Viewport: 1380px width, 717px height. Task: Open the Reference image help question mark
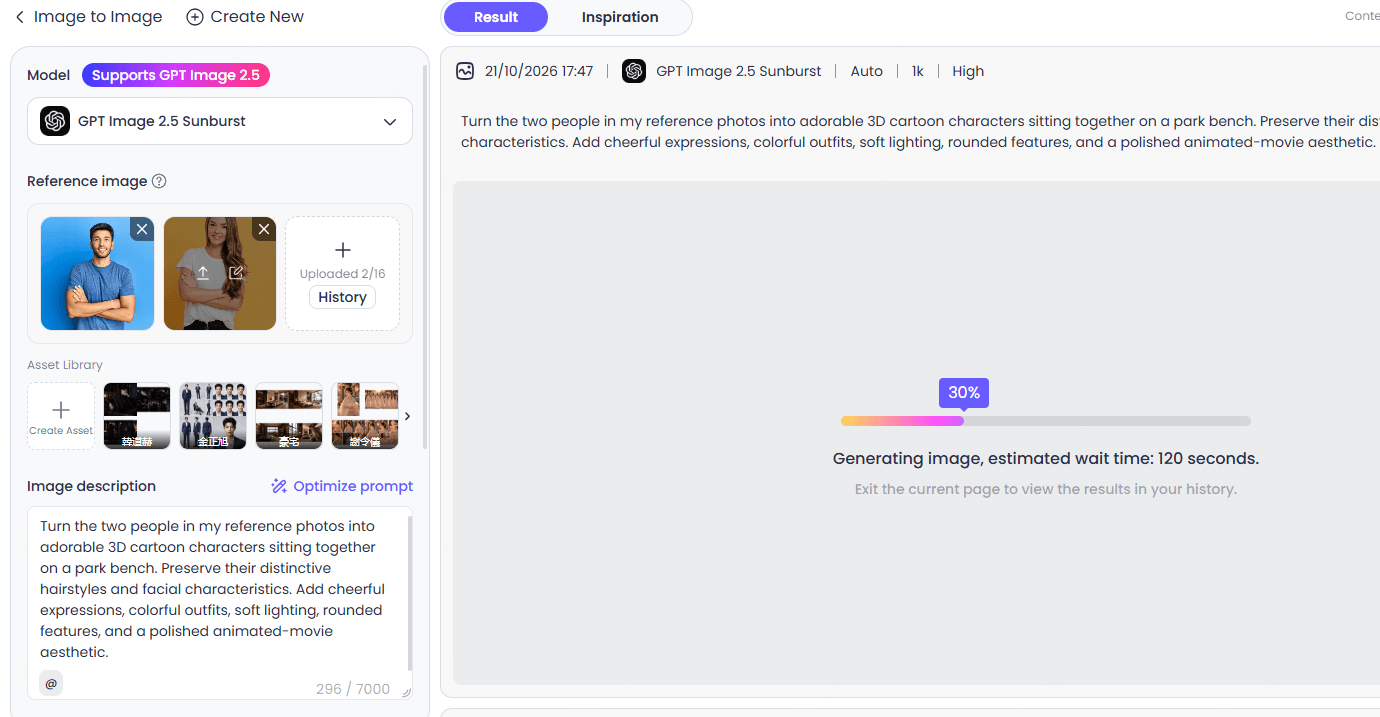point(159,181)
